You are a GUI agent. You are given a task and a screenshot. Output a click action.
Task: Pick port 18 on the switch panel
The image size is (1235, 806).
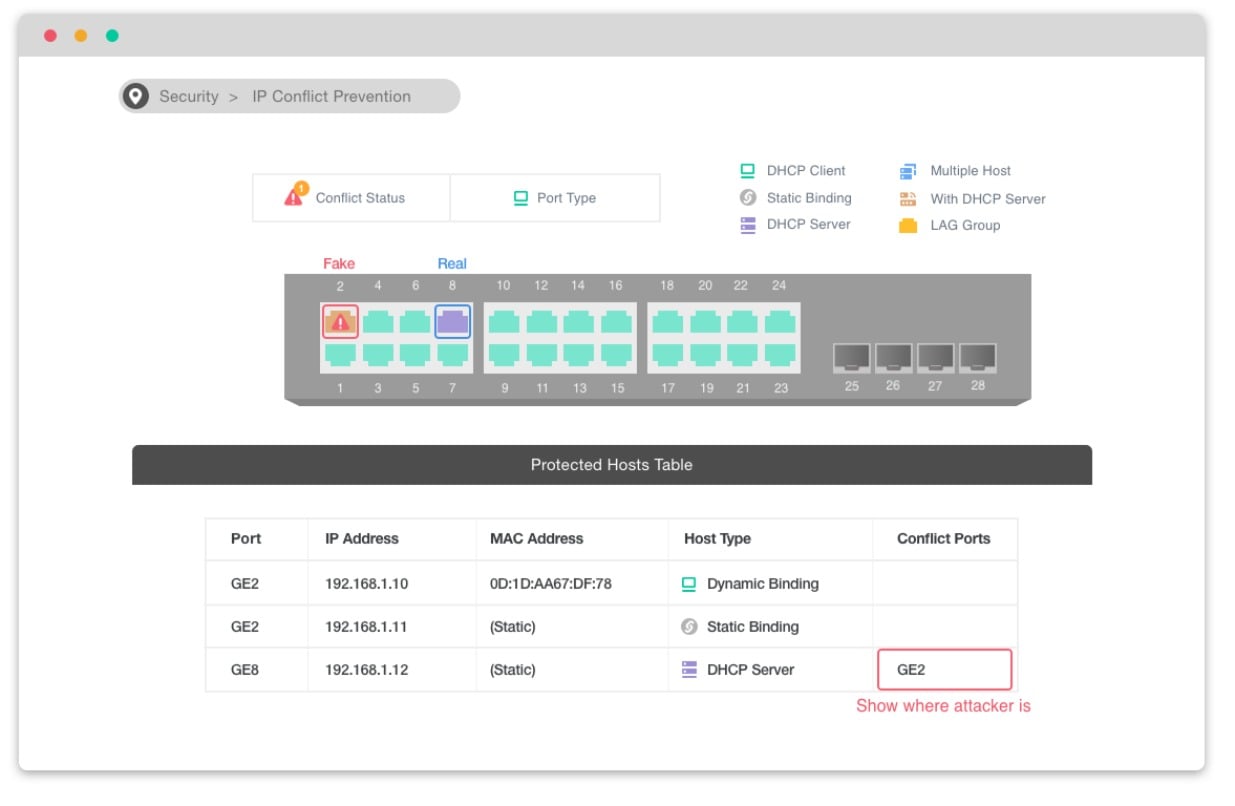tap(667, 322)
